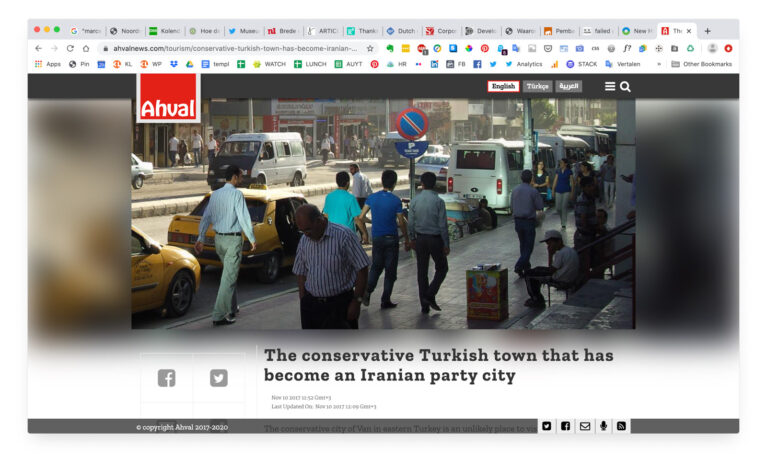
Task: Share article via large Facebook icon
Action: pos(166,378)
